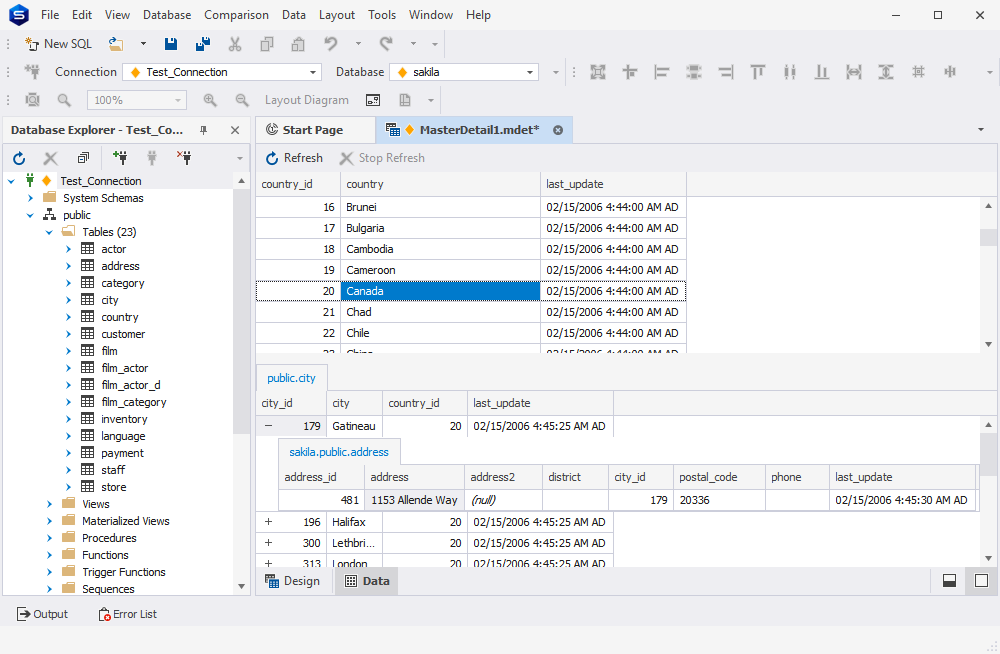Expand the System Schemas node
Screen dimensions: 1000x654
pyautogui.click(x=31, y=198)
